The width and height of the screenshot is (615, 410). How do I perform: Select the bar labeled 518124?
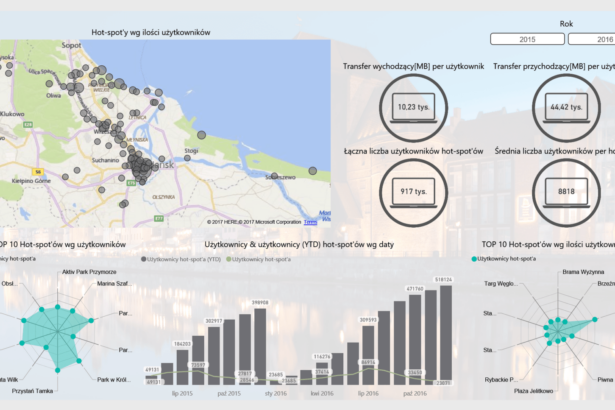(446, 335)
